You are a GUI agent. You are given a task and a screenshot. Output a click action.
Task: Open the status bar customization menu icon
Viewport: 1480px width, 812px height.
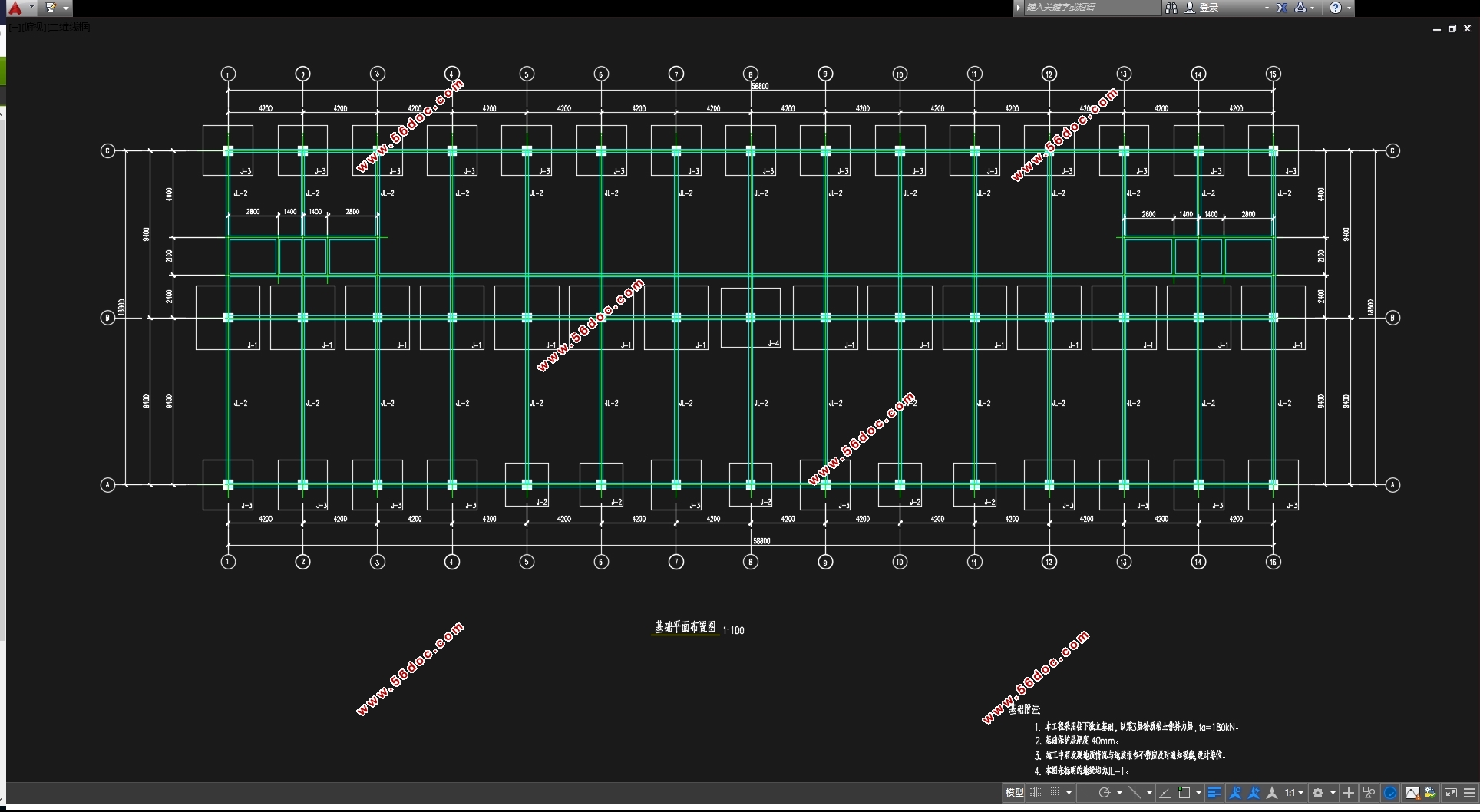tap(1470, 793)
